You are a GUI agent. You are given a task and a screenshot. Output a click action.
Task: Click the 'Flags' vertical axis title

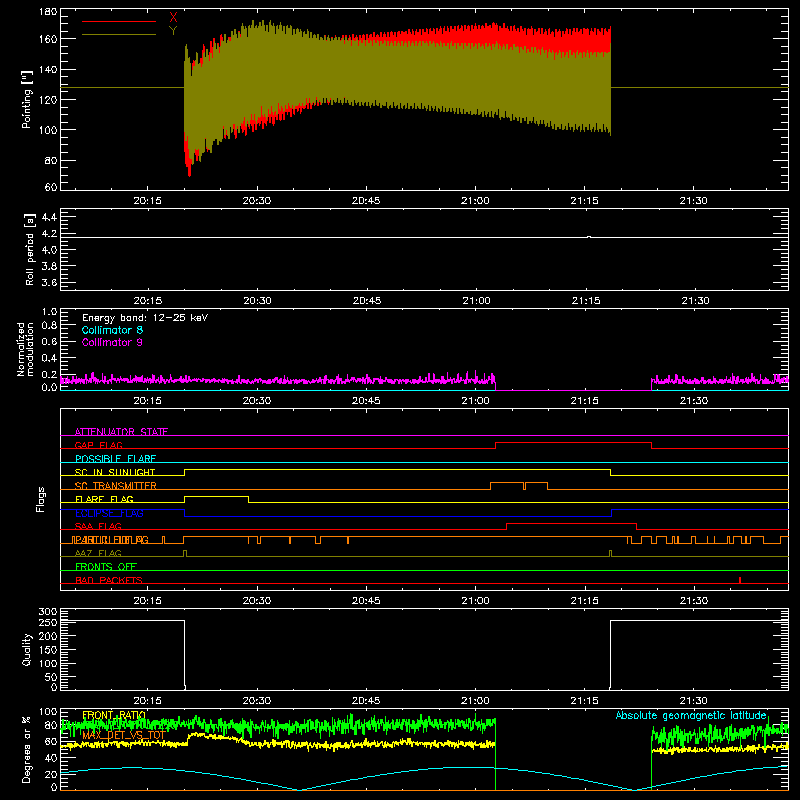(x=41, y=499)
